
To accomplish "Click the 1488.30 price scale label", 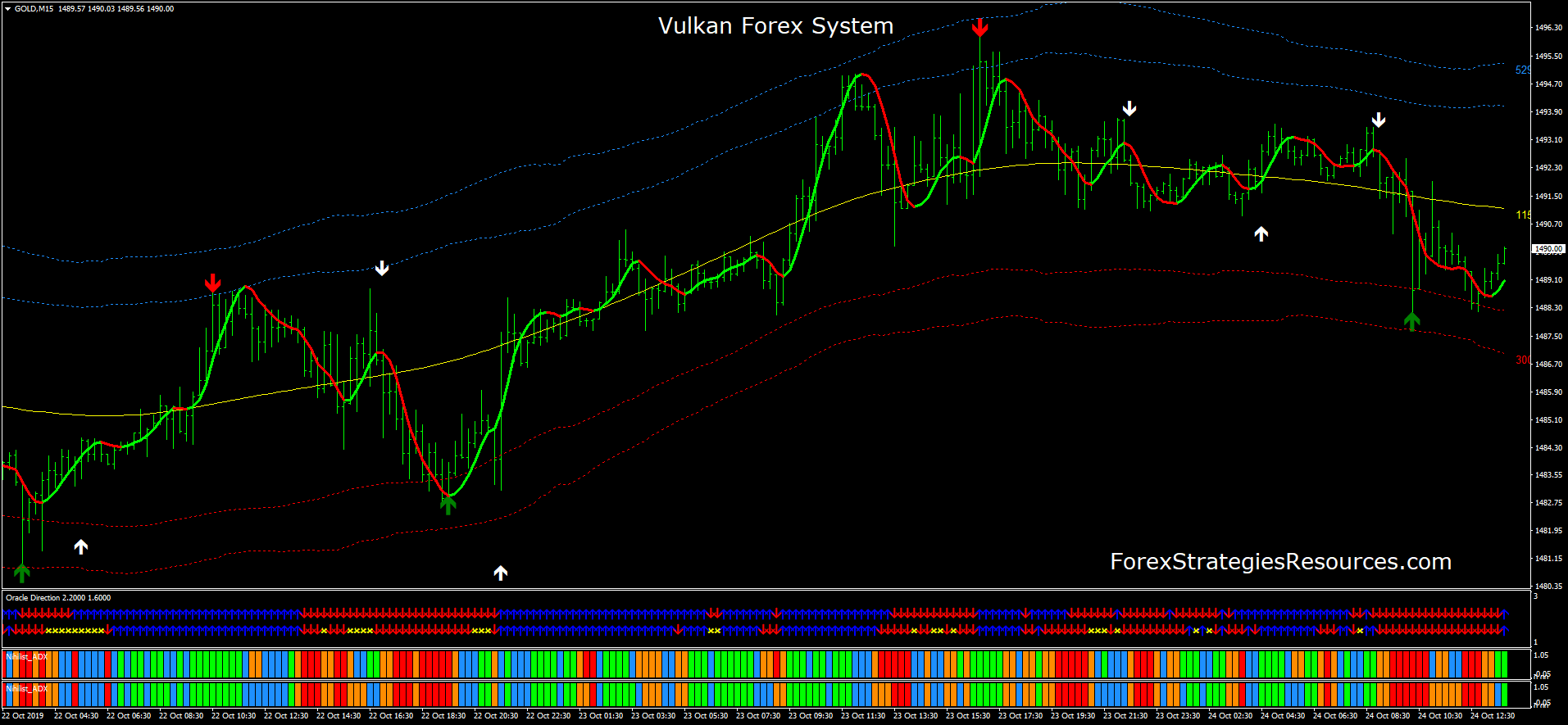I will (1548, 308).
